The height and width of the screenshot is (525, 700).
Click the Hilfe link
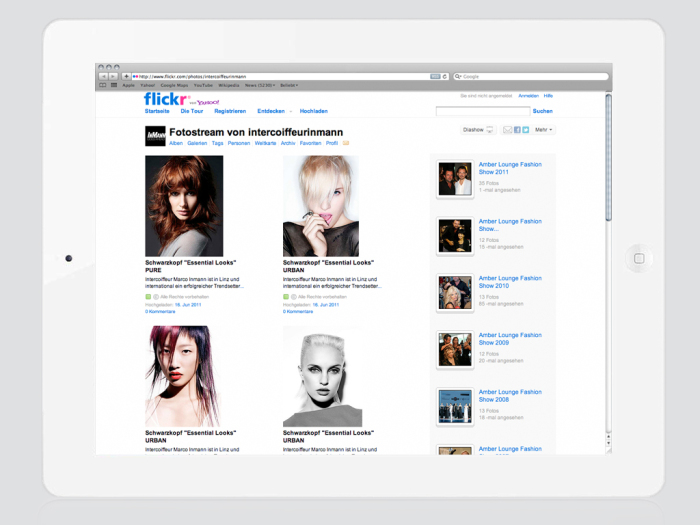tap(548, 96)
